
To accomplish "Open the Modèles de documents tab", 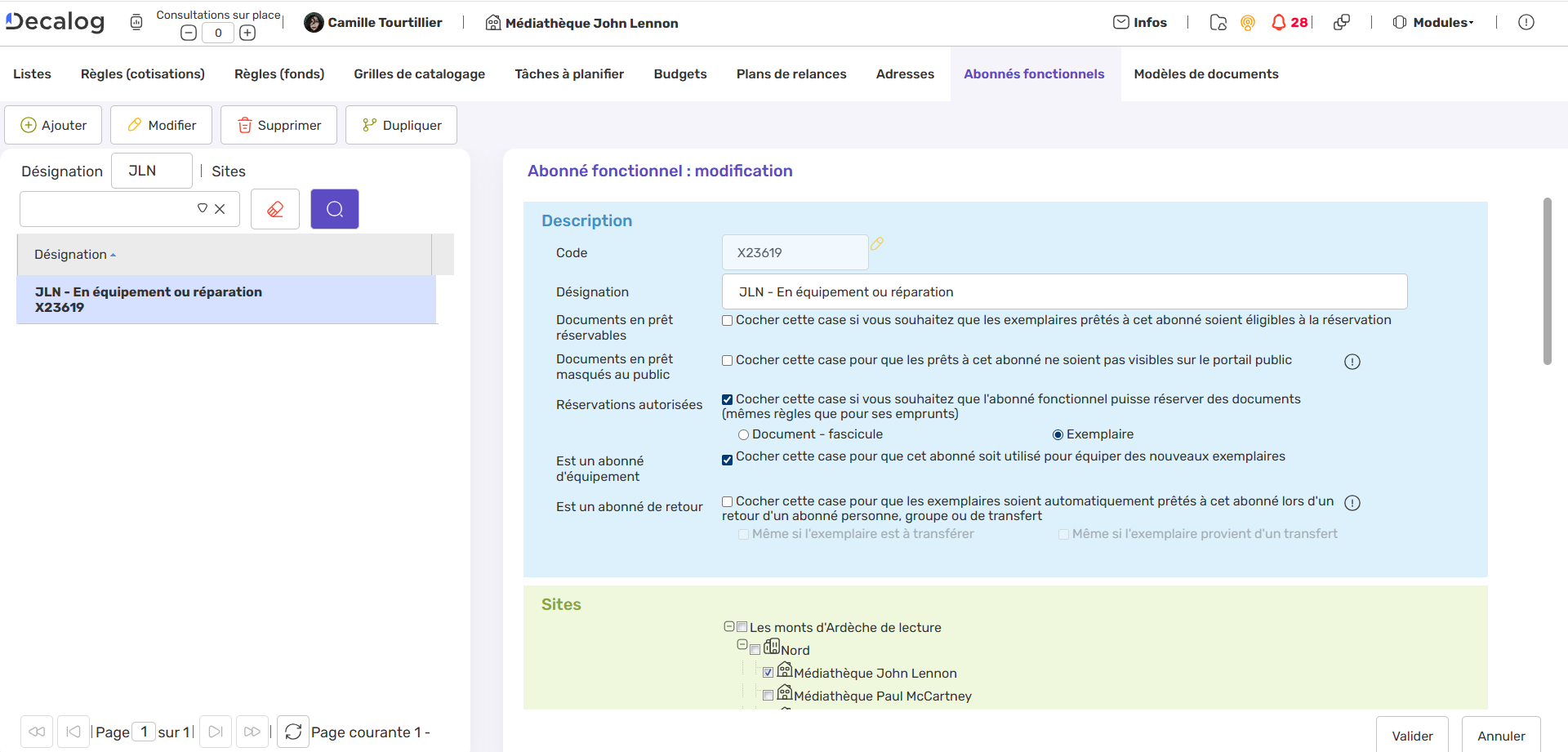I will tap(1205, 73).
